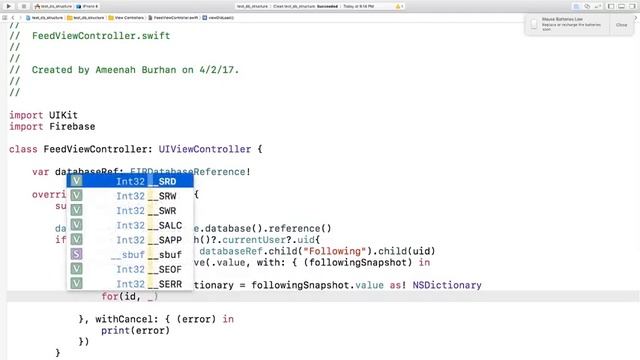Click 'import UIKit' line in editor
This screenshot has width=640, height=360.
point(43,115)
